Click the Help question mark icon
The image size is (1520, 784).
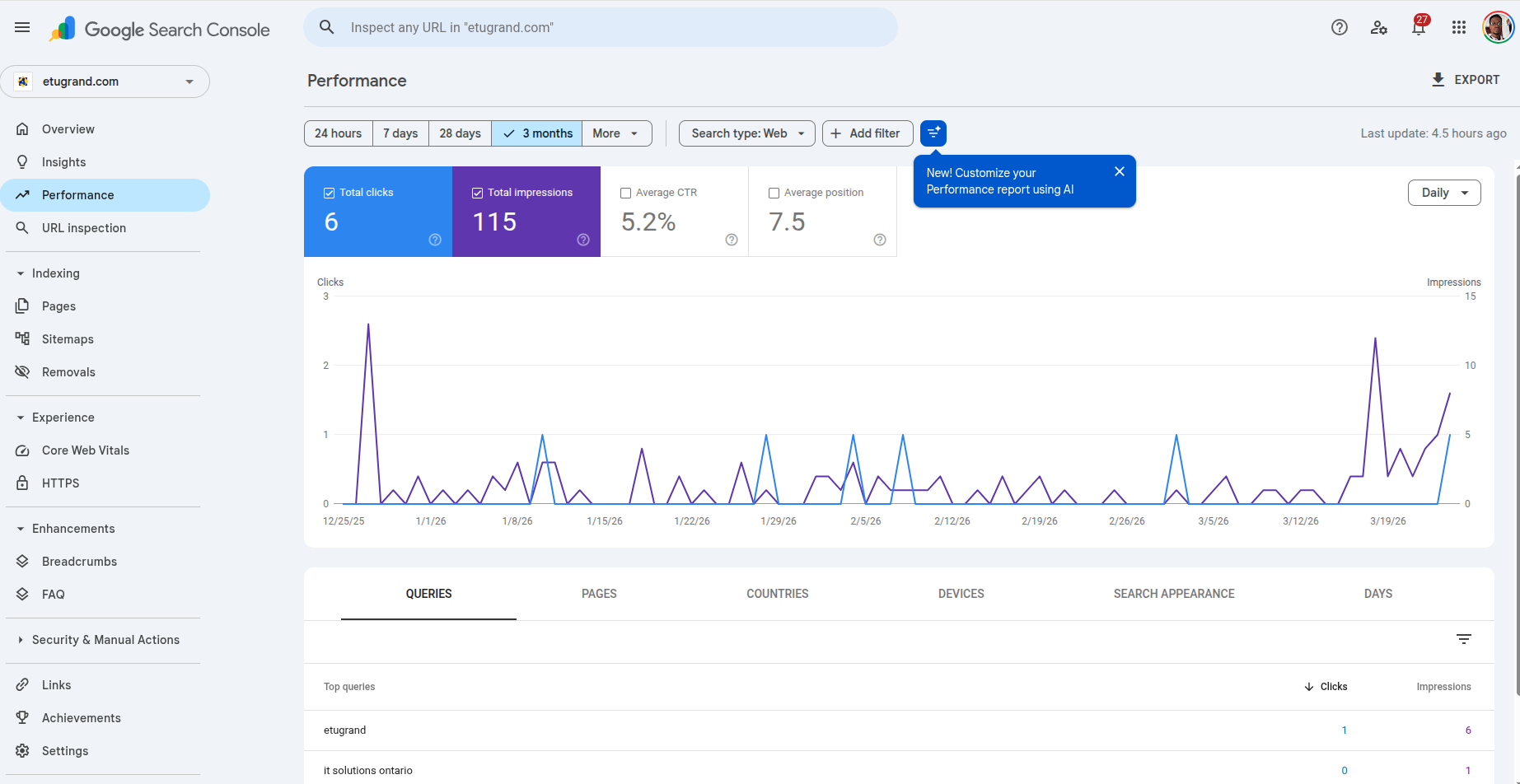coord(1339,27)
